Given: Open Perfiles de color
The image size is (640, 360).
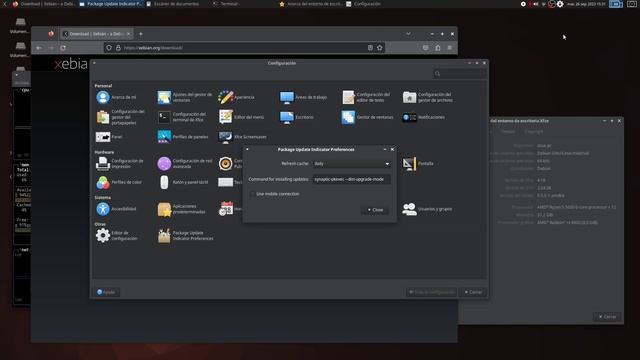Looking at the screenshot, I should [x=119, y=182].
